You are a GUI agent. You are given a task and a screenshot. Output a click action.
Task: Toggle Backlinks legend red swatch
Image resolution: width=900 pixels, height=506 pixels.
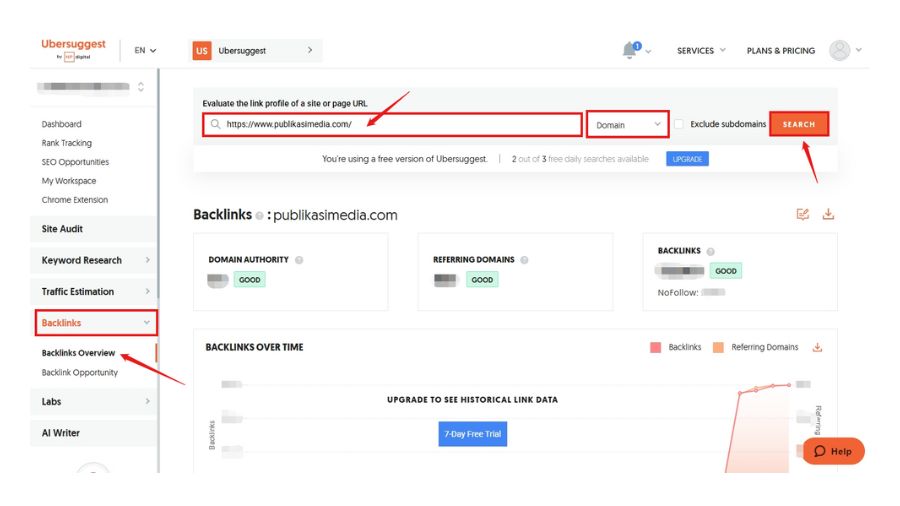(655, 347)
